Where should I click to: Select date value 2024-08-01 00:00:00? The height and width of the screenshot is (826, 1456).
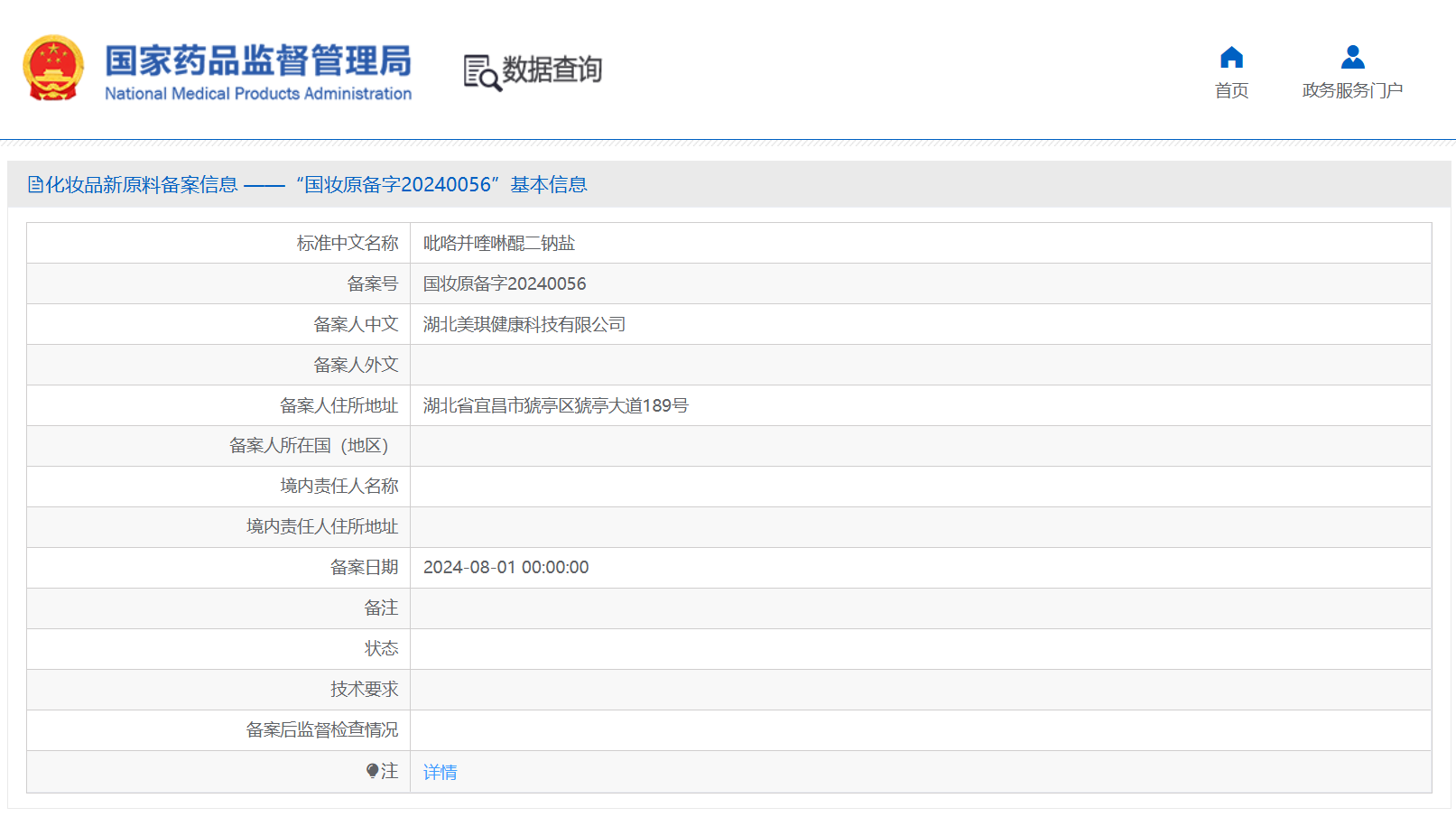[505, 567]
